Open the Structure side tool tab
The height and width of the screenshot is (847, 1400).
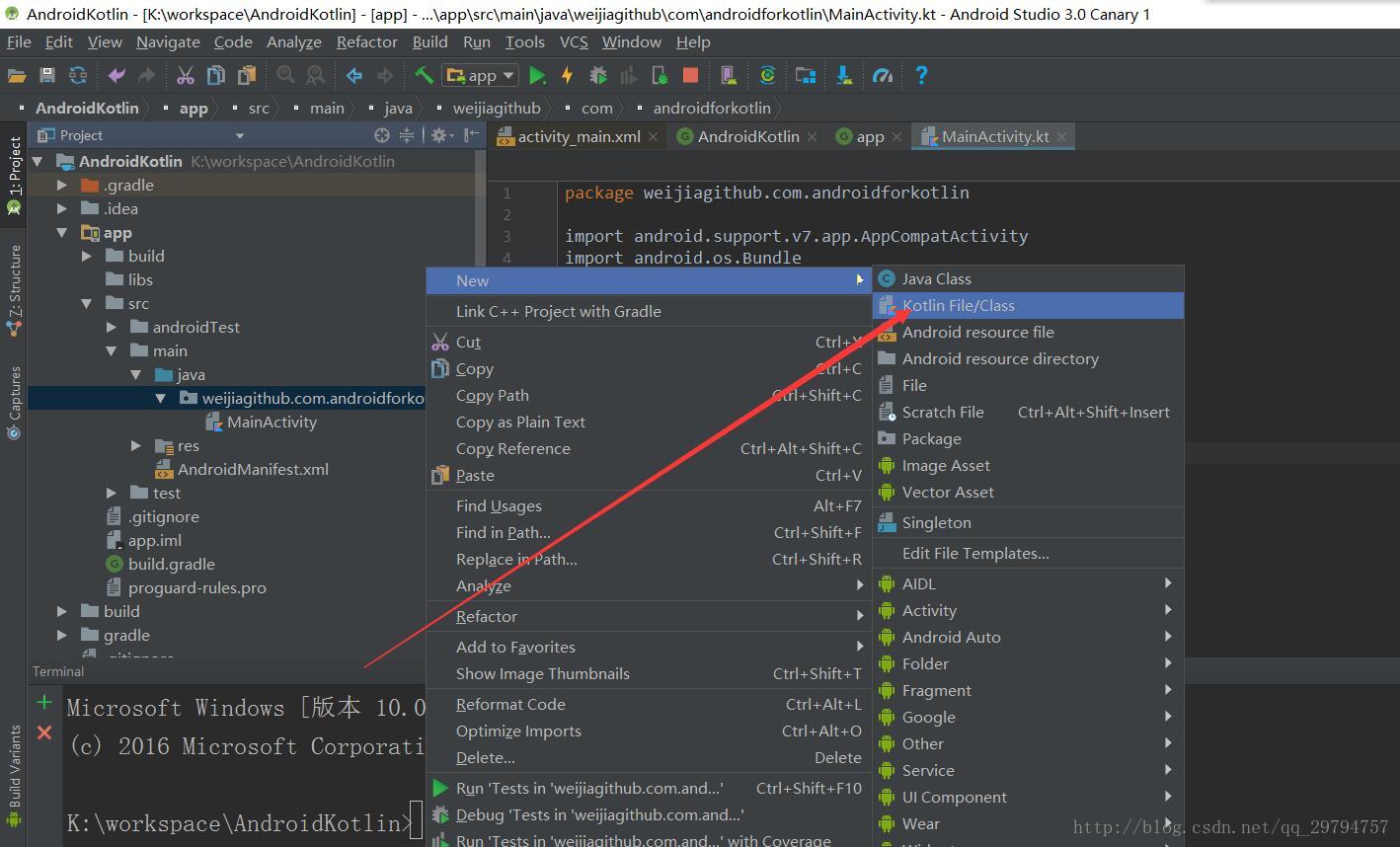coord(14,291)
